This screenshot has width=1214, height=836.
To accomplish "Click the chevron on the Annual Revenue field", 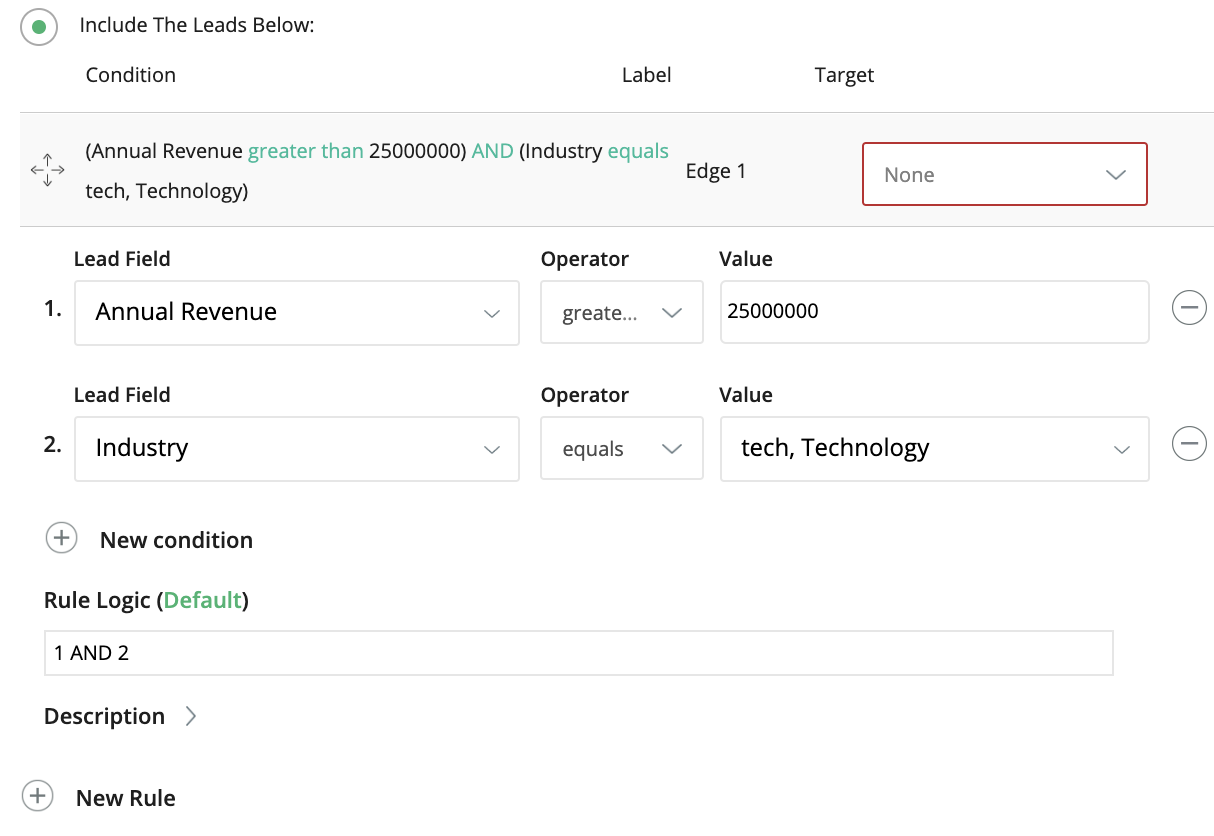I will pyautogui.click(x=492, y=313).
